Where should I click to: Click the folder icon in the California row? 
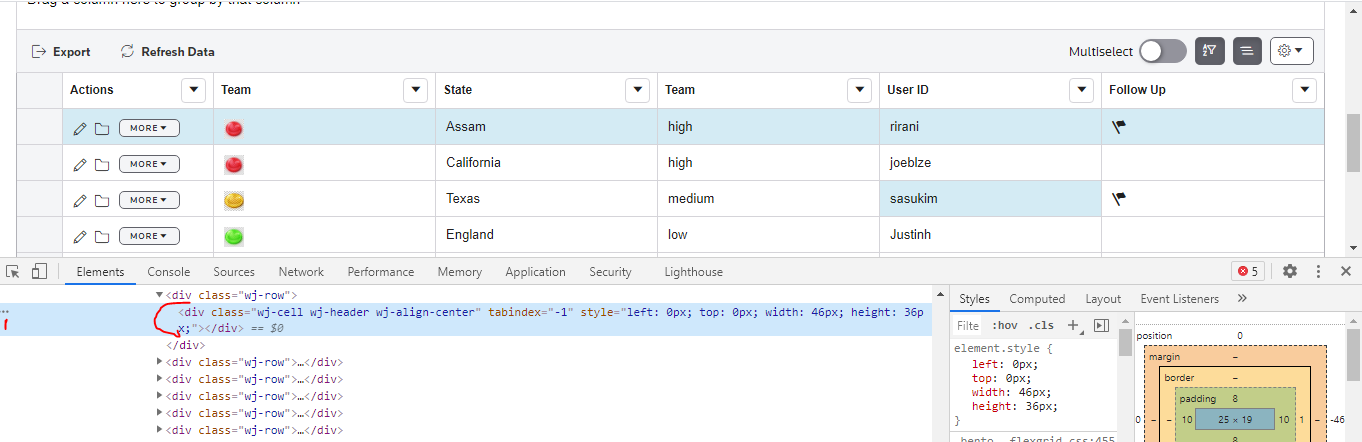(x=102, y=164)
